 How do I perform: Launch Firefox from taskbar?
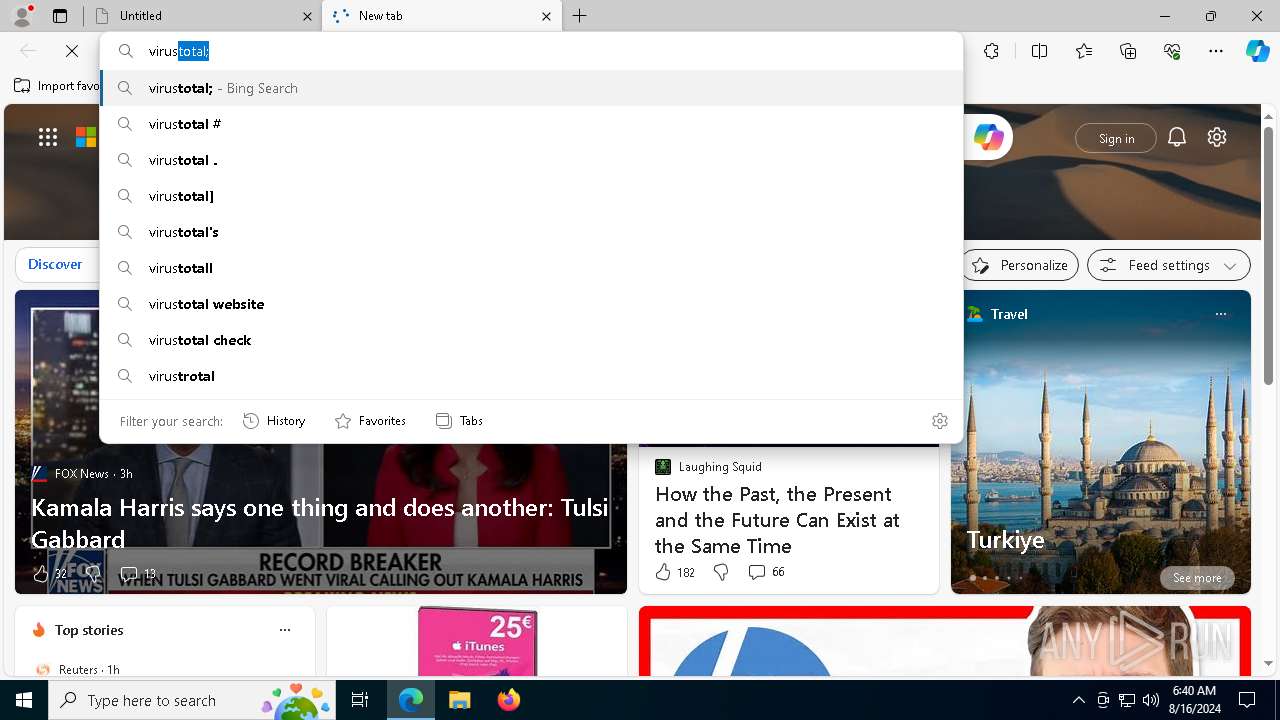click(x=508, y=700)
